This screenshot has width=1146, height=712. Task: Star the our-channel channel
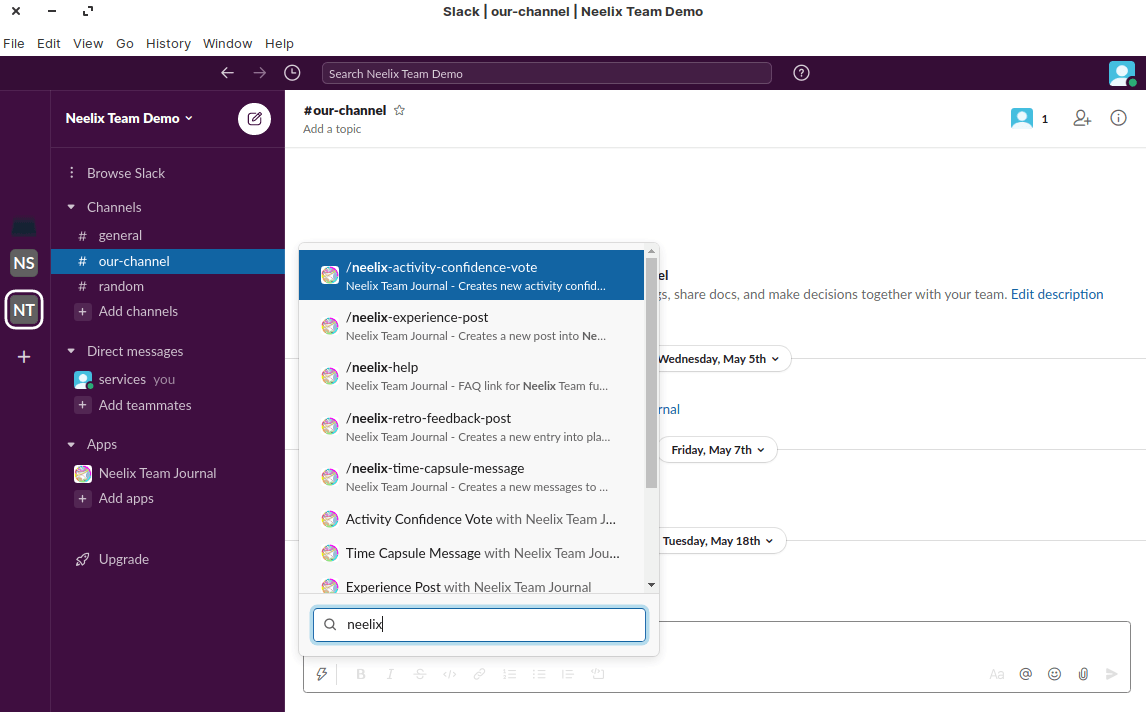[399, 110]
